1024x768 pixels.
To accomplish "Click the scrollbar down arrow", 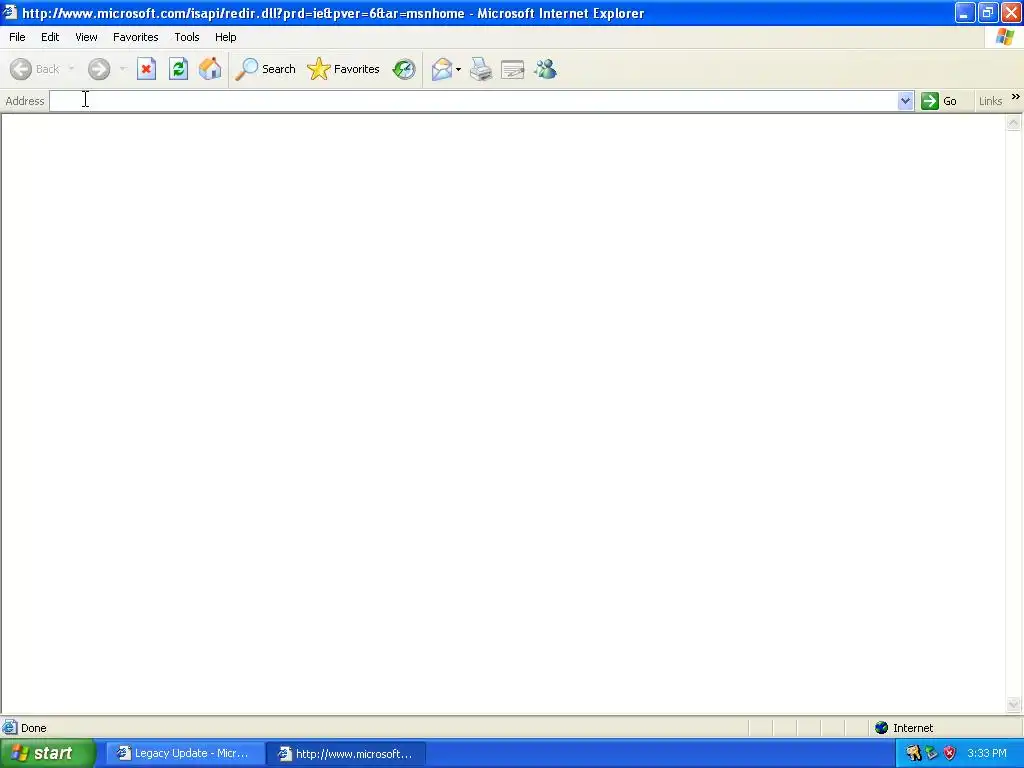I will pos(1014,704).
